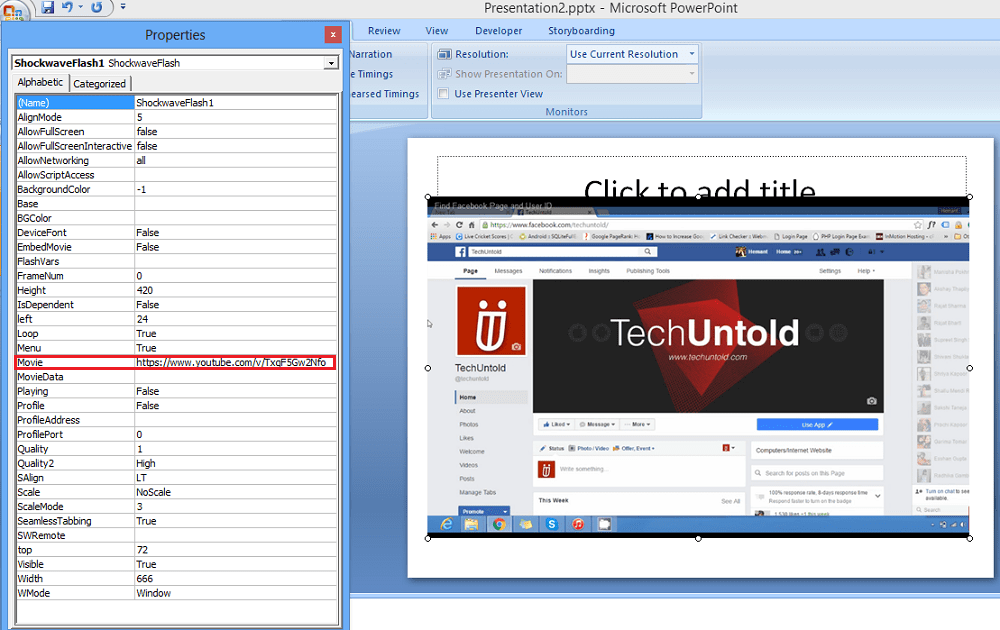Click the Playing False value
This screenshot has width=1000, height=630.
[x=235, y=391]
